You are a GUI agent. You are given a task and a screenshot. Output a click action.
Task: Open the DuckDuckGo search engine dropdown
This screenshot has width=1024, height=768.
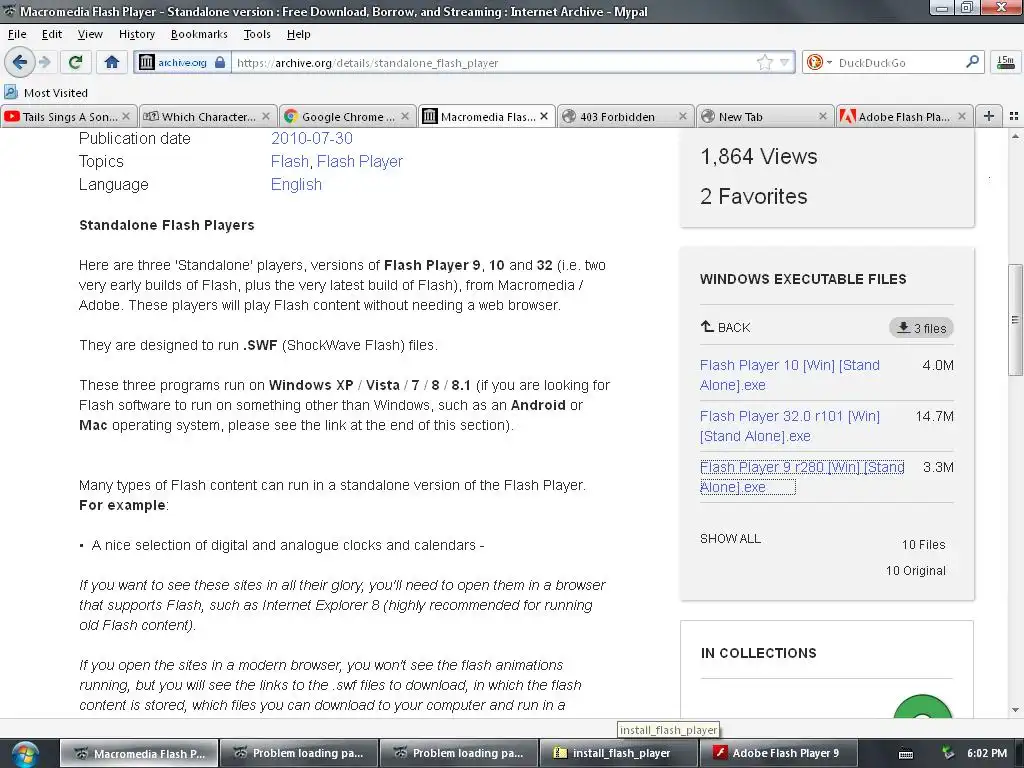(819, 63)
